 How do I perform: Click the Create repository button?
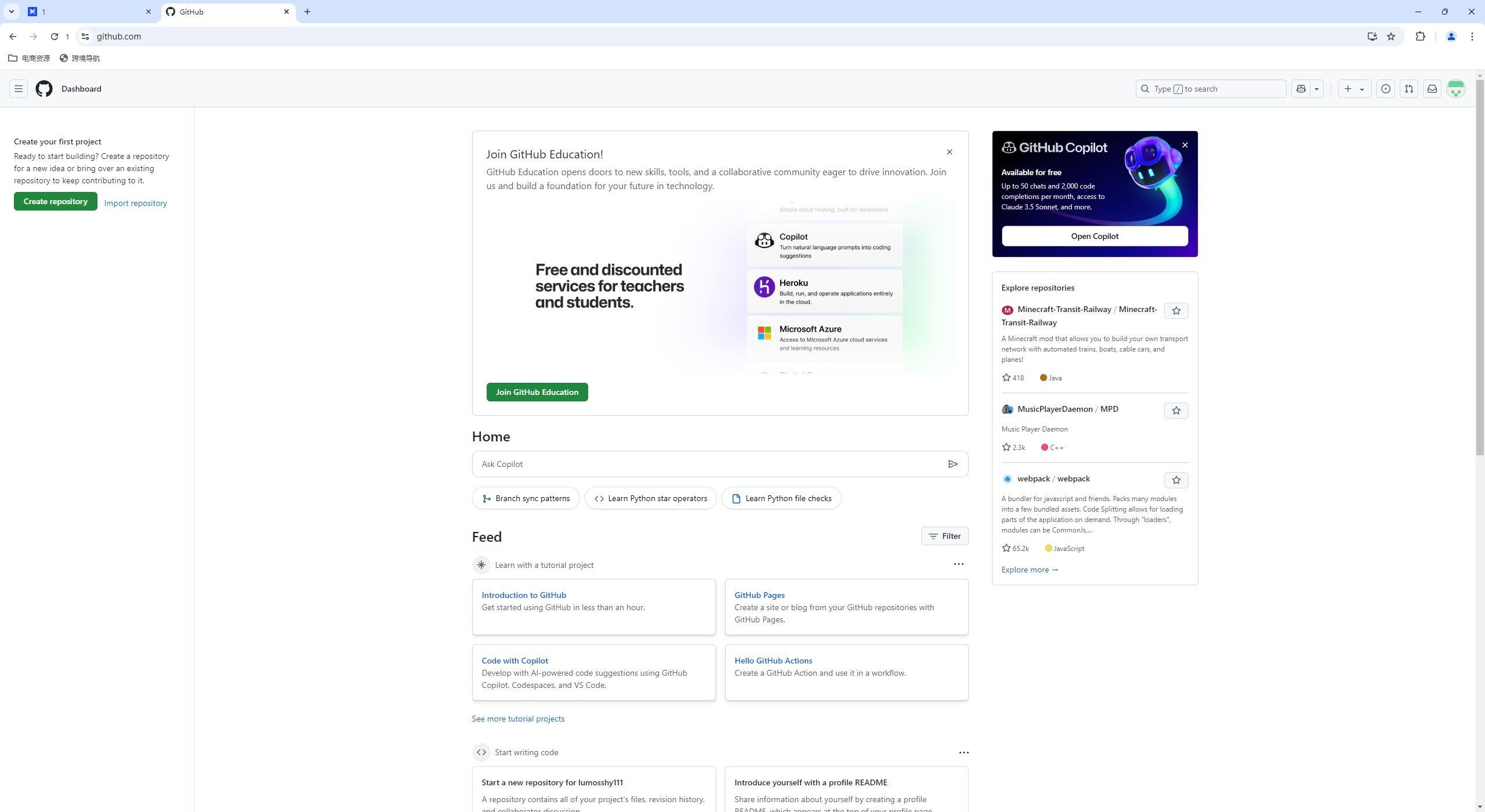(x=56, y=201)
